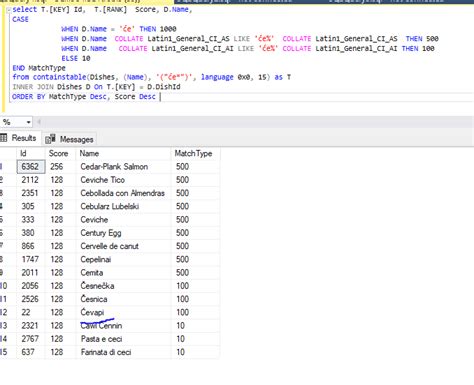Select the Id cell 2767
The image size is (474, 385).
[31, 339]
